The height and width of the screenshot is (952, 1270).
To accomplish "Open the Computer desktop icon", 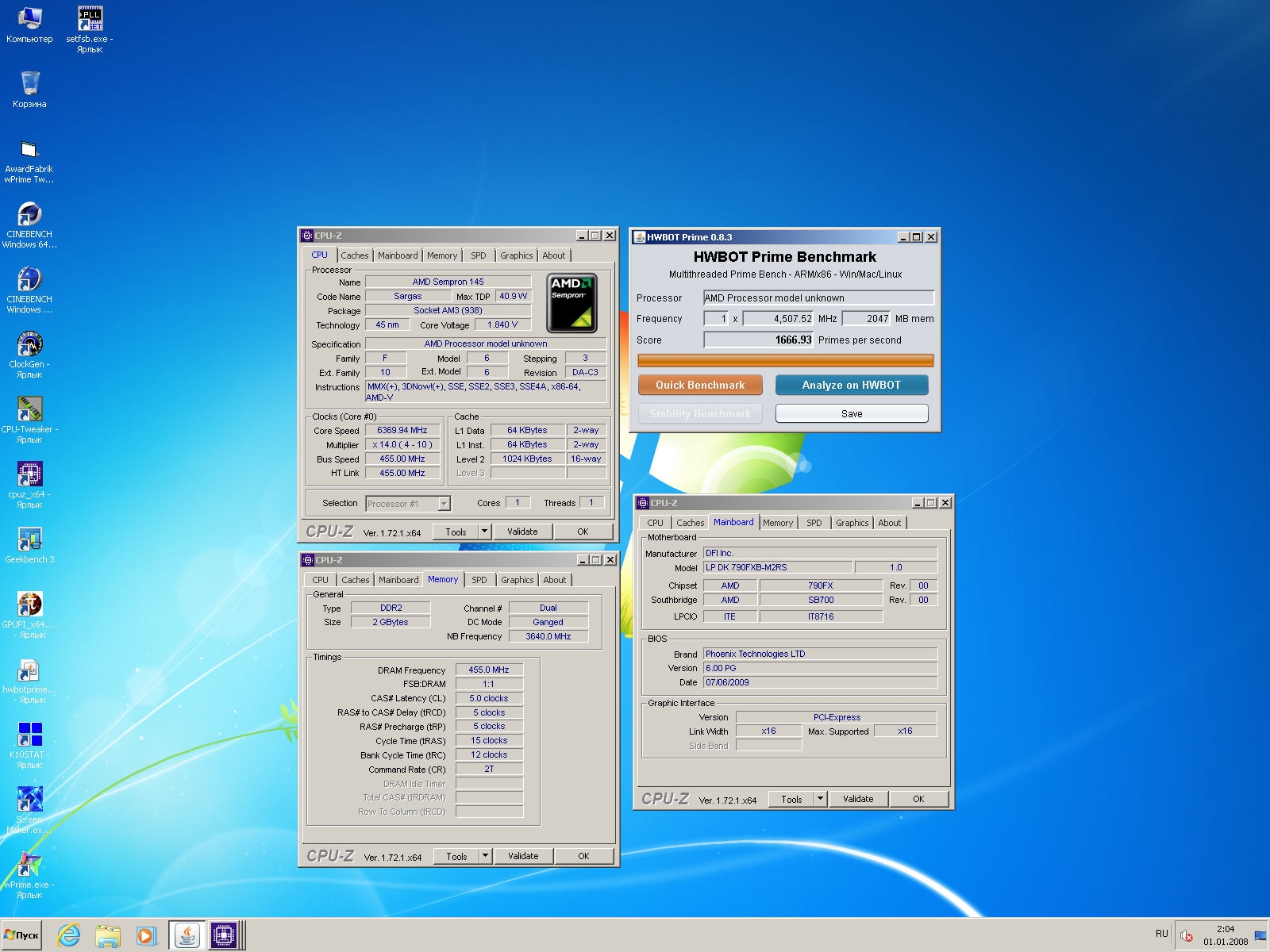I will pos(29,25).
